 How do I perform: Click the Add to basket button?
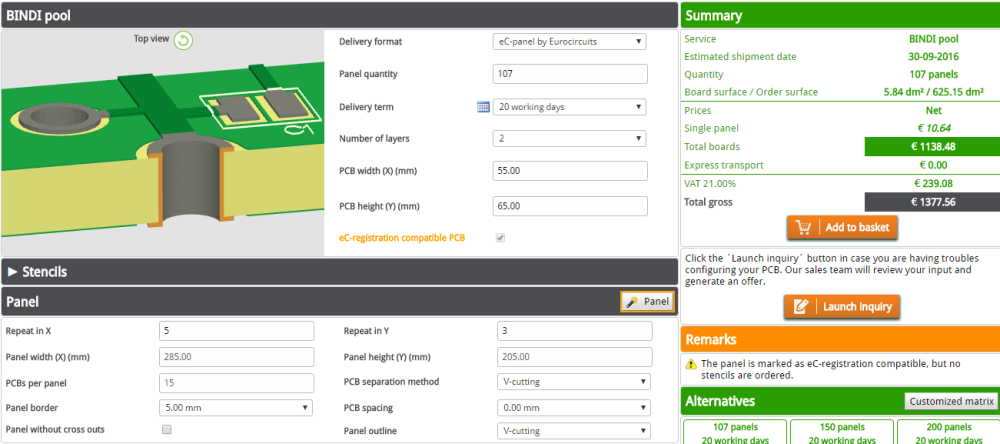(842, 228)
